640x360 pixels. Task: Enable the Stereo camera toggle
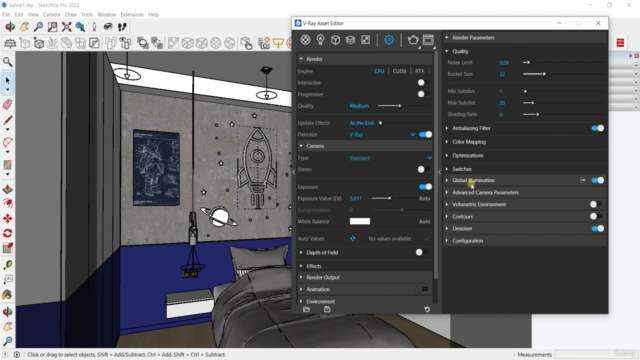pyautogui.click(x=423, y=169)
